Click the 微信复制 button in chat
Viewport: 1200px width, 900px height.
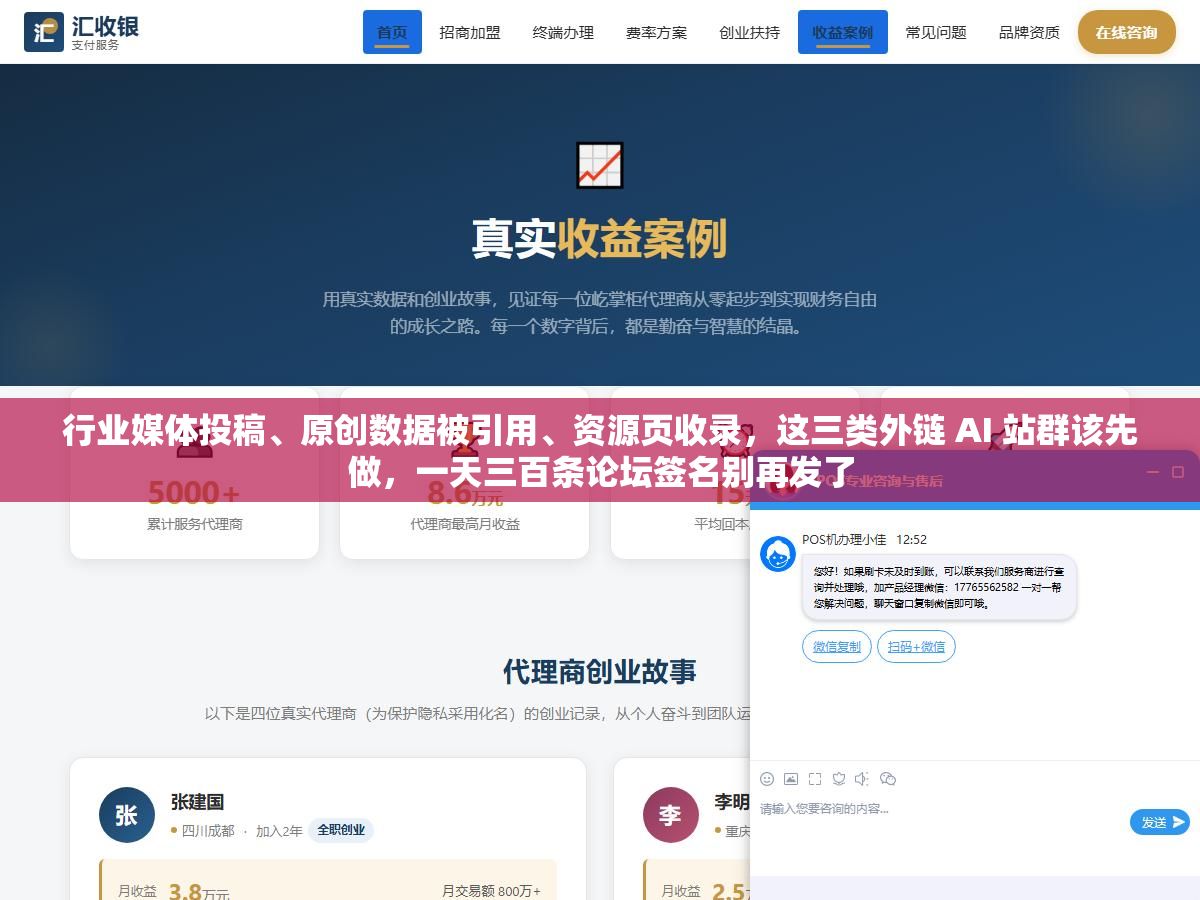point(837,647)
